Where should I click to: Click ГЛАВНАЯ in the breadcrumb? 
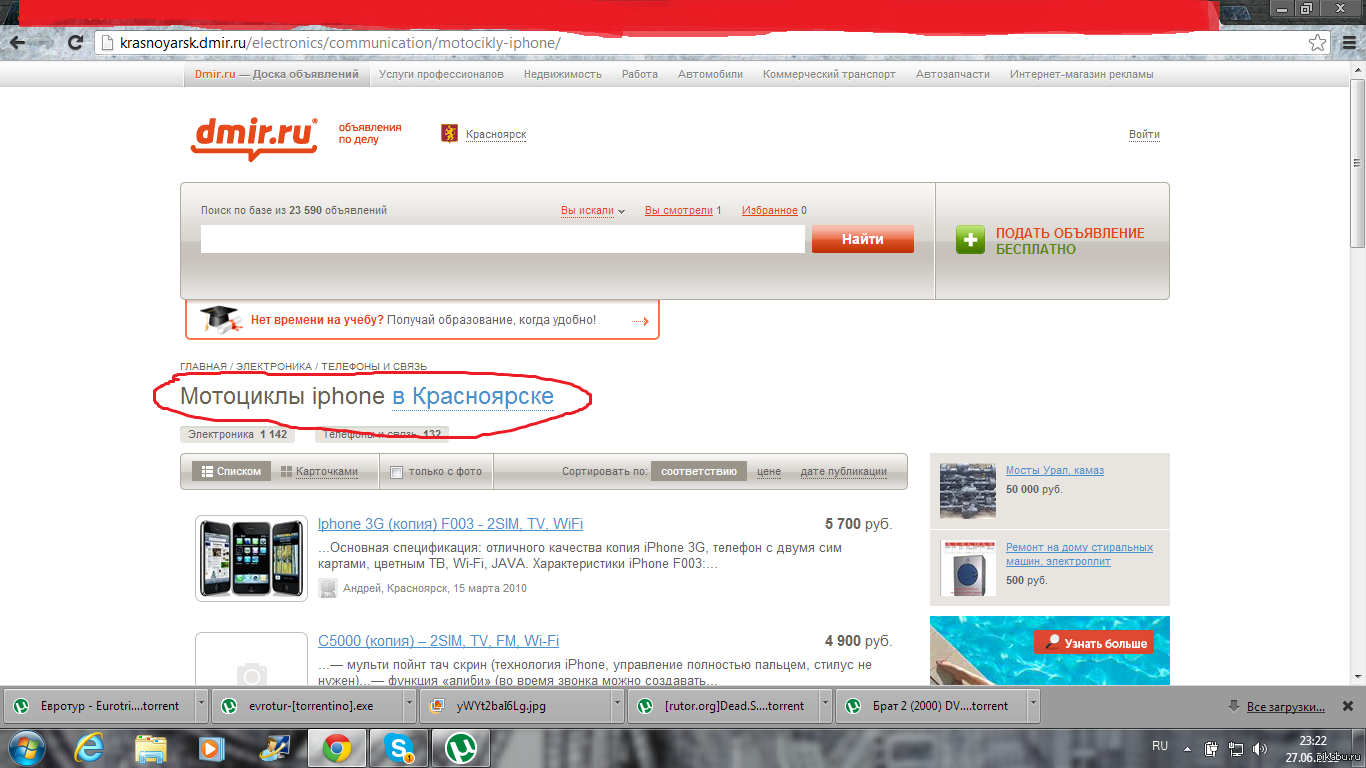(x=203, y=367)
